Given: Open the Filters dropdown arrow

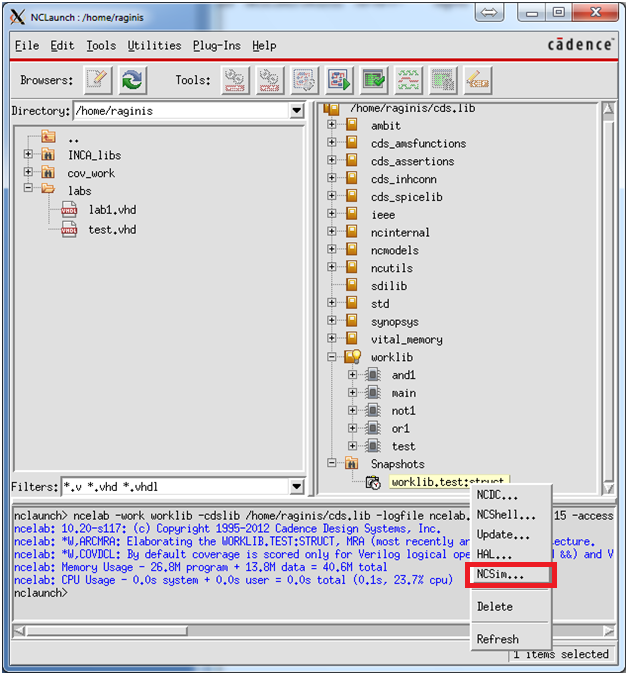Looking at the screenshot, I should tap(296, 487).
